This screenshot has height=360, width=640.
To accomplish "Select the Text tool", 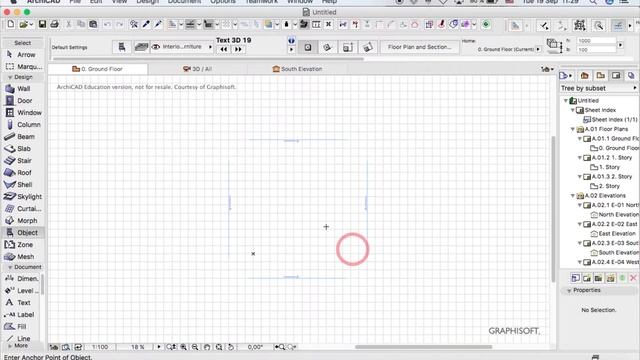I will pyautogui.click(x=18, y=303).
